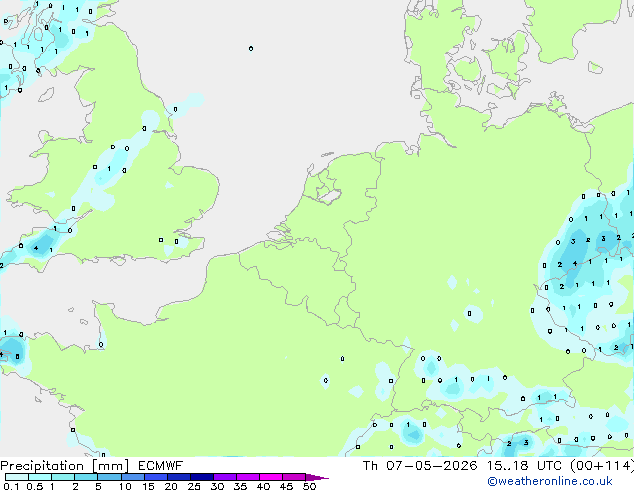This screenshot has height=490, width=634.
Task: Click the '25' legend scale label
Action: click(194, 486)
